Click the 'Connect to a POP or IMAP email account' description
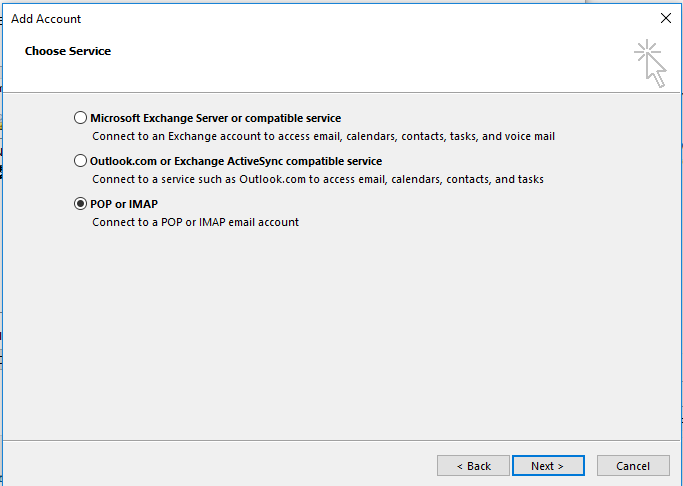Viewport: 683px width, 486px height. click(196, 222)
